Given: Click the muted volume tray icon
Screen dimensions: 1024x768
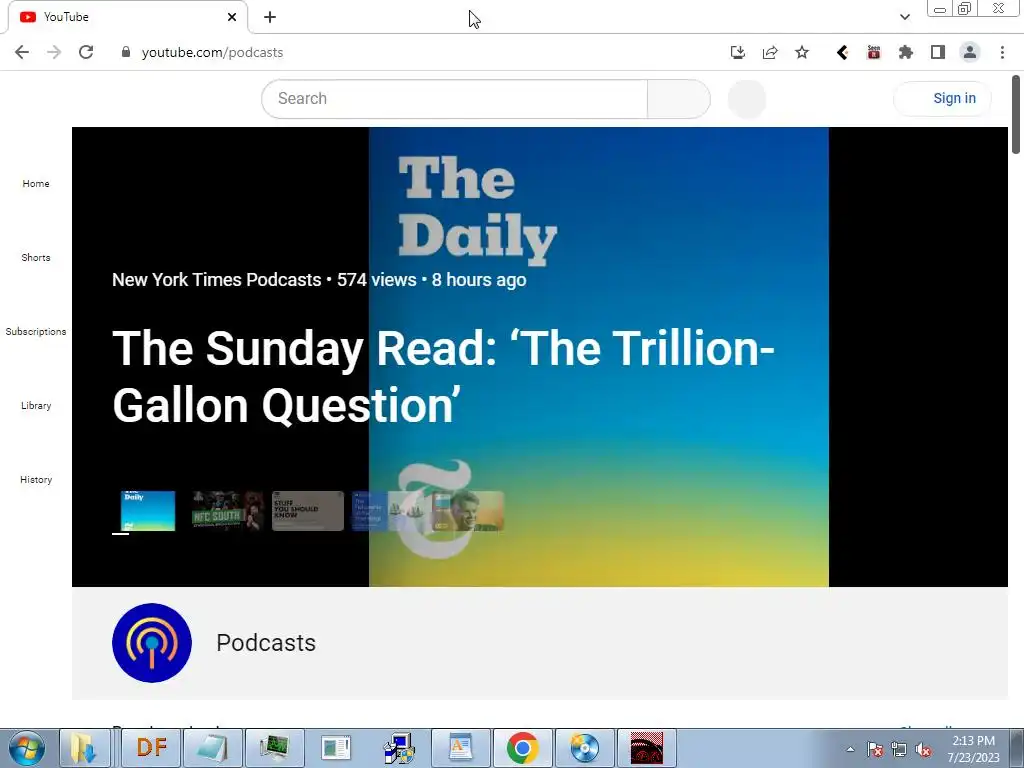Looking at the screenshot, I should click(x=923, y=749).
